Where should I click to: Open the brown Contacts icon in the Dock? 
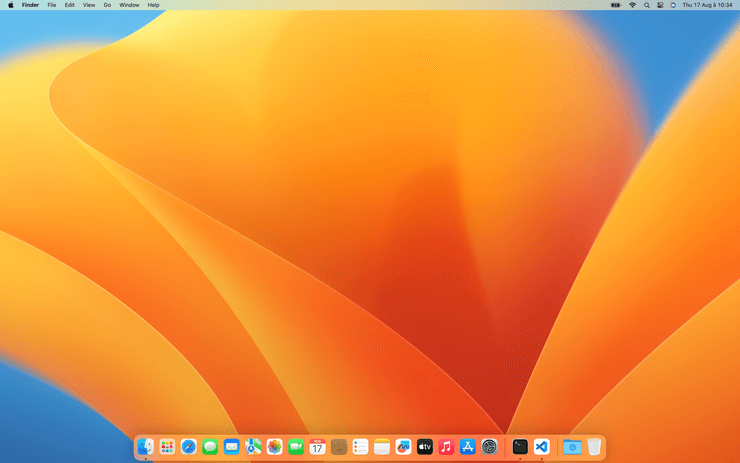pos(339,446)
